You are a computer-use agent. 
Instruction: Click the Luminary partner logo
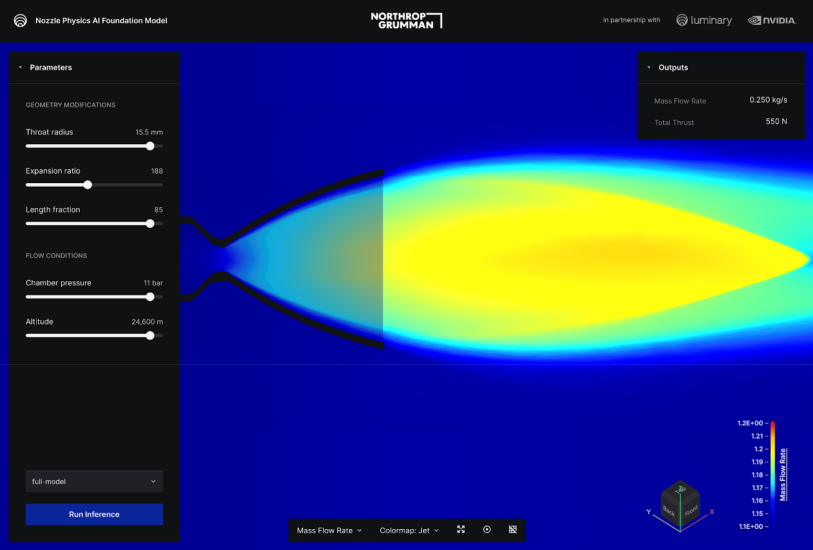coord(704,20)
